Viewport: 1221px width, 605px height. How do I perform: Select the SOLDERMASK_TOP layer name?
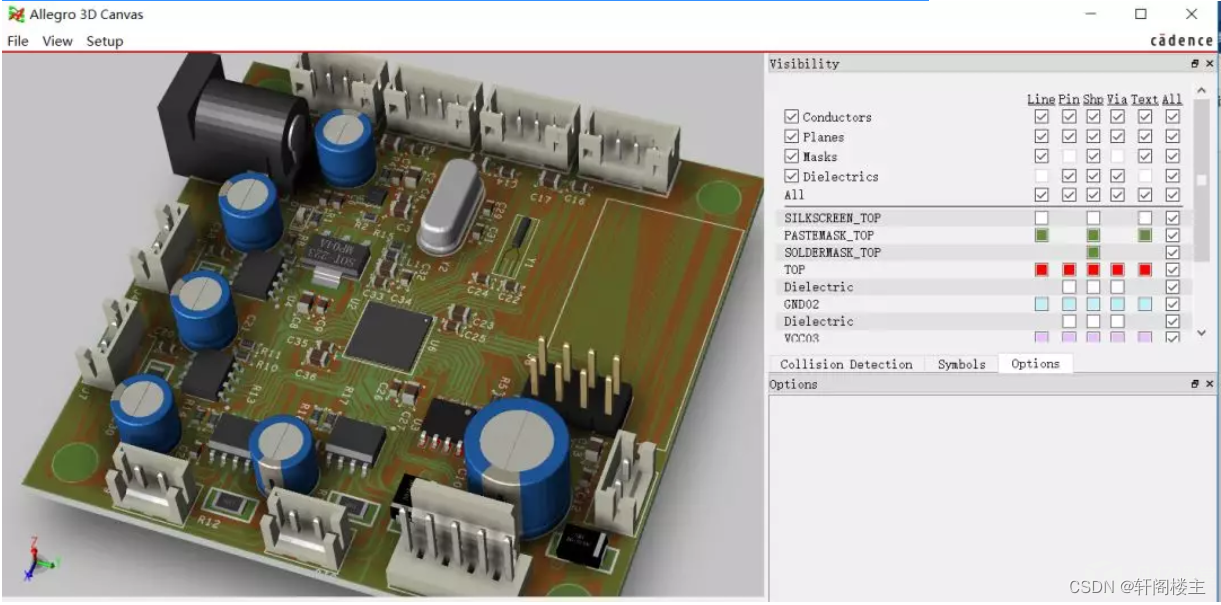pos(832,253)
